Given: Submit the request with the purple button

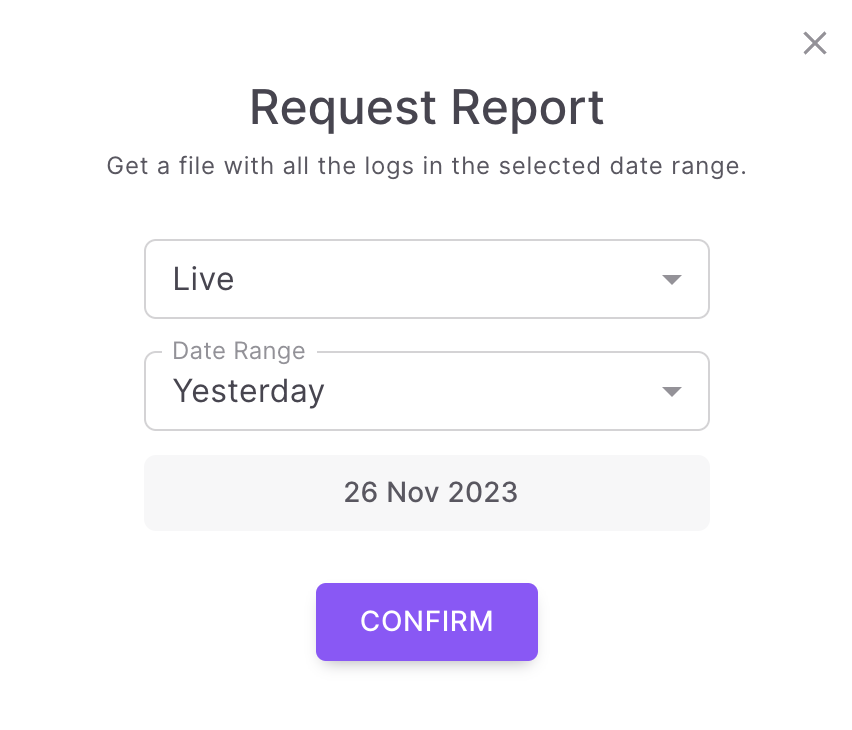Looking at the screenshot, I should tap(427, 622).
